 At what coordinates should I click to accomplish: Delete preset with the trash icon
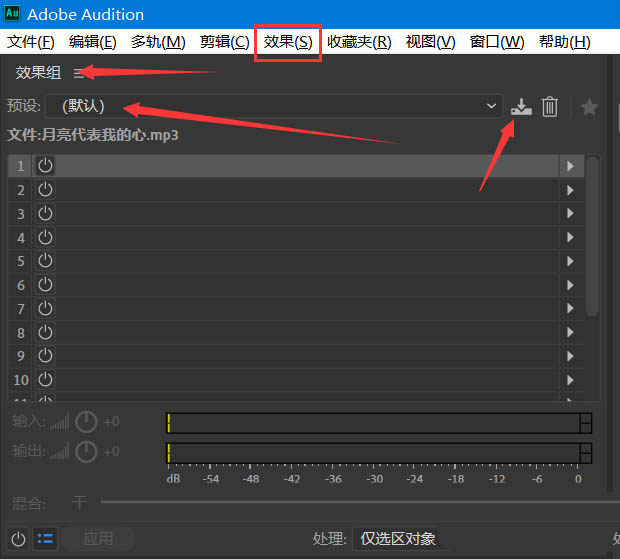pyautogui.click(x=550, y=107)
